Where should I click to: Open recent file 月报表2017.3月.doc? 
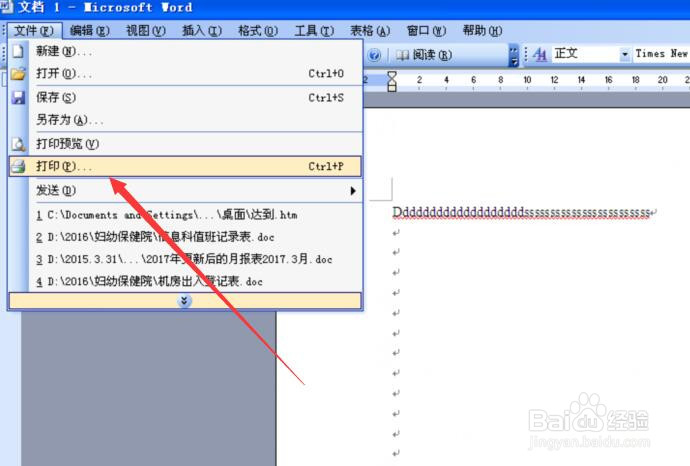[x=185, y=259]
